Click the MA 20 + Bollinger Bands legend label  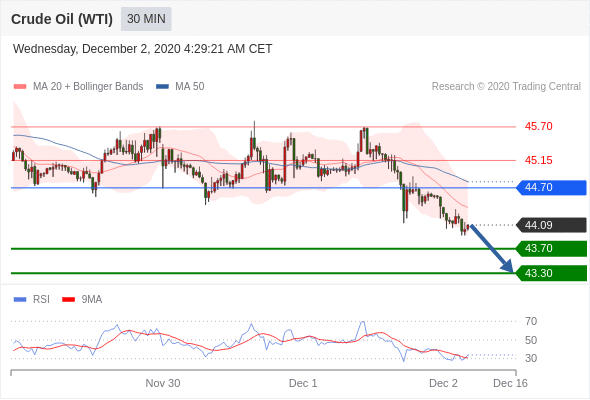pos(88,87)
